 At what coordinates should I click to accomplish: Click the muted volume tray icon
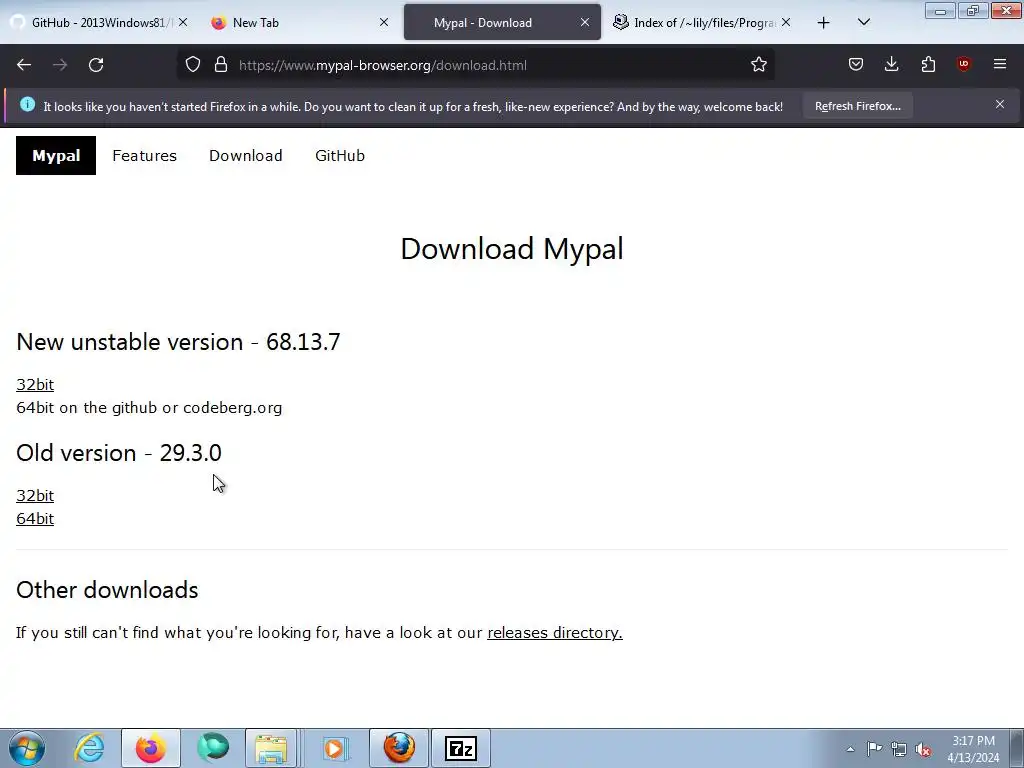[x=923, y=749]
